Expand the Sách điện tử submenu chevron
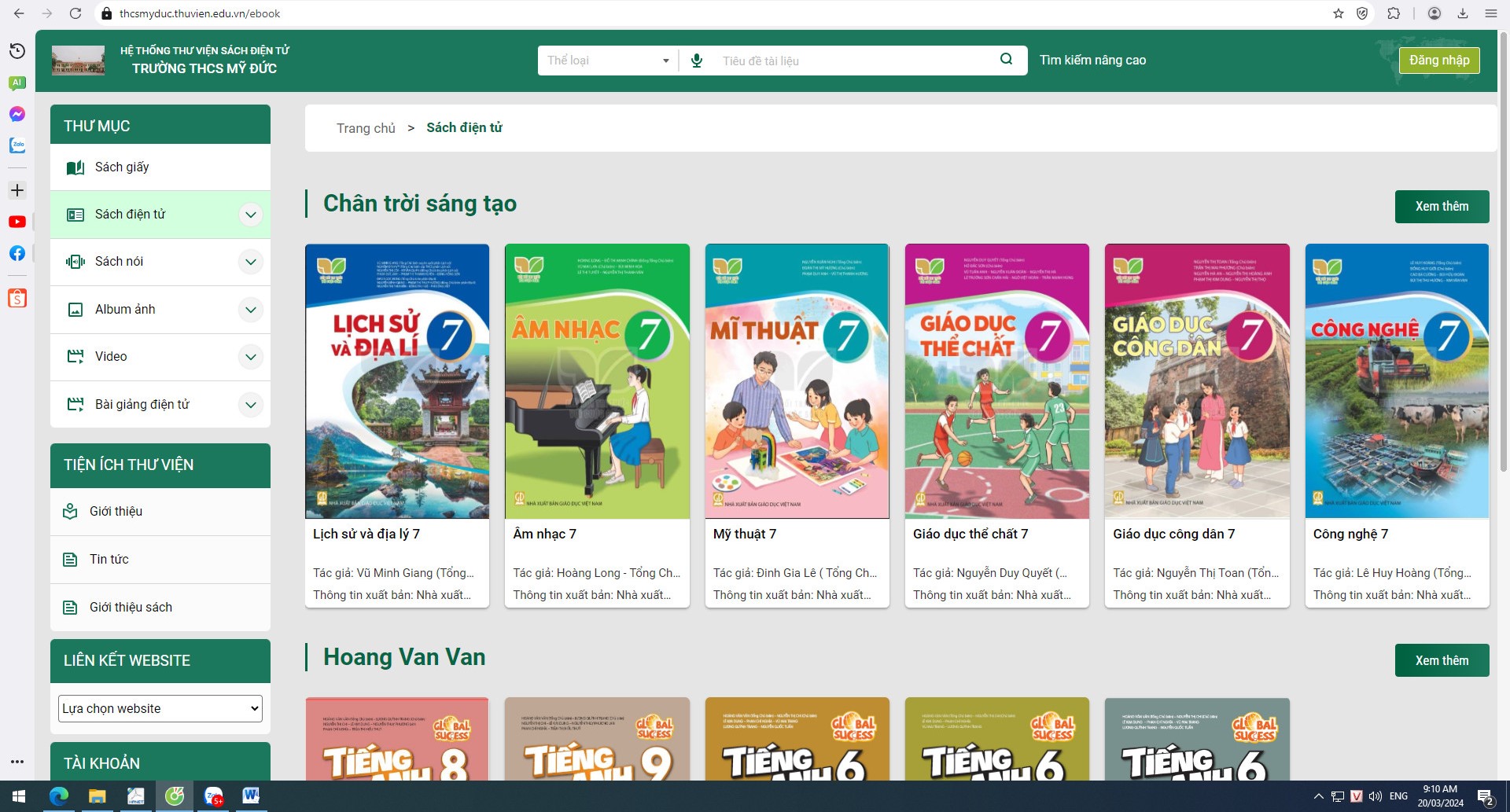The height and width of the screenshot is (812, 1510). (x=250, y=215)
